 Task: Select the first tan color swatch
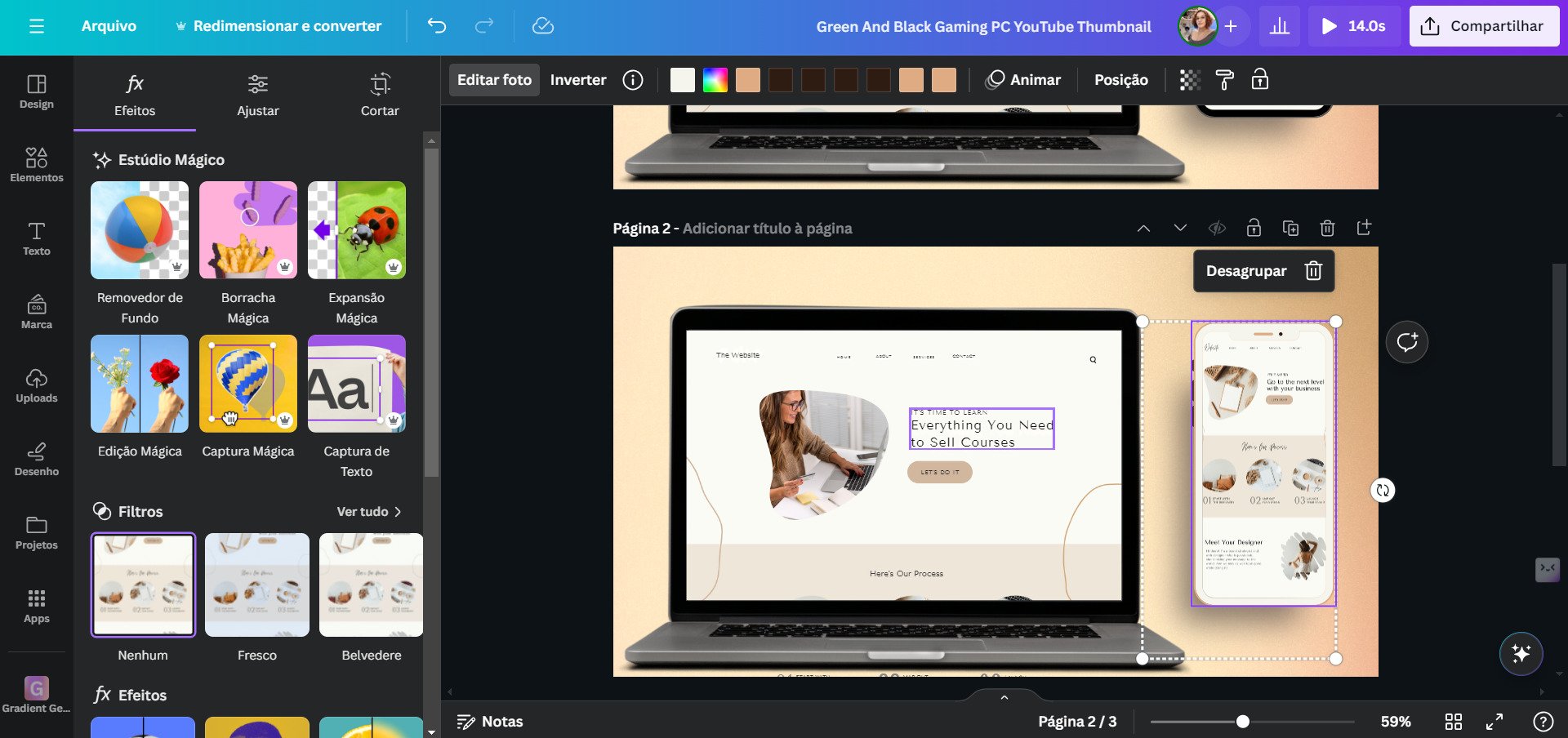(748, 80)
